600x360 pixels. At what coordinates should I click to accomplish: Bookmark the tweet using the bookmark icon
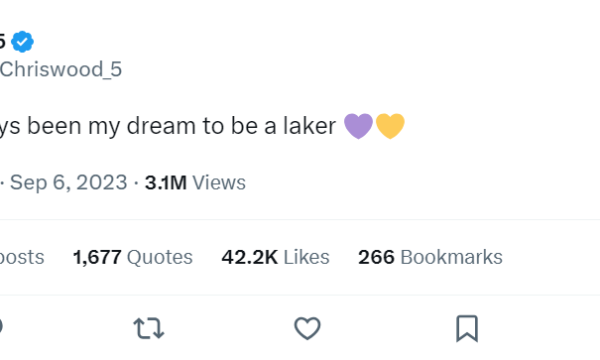tap(467, 328)
